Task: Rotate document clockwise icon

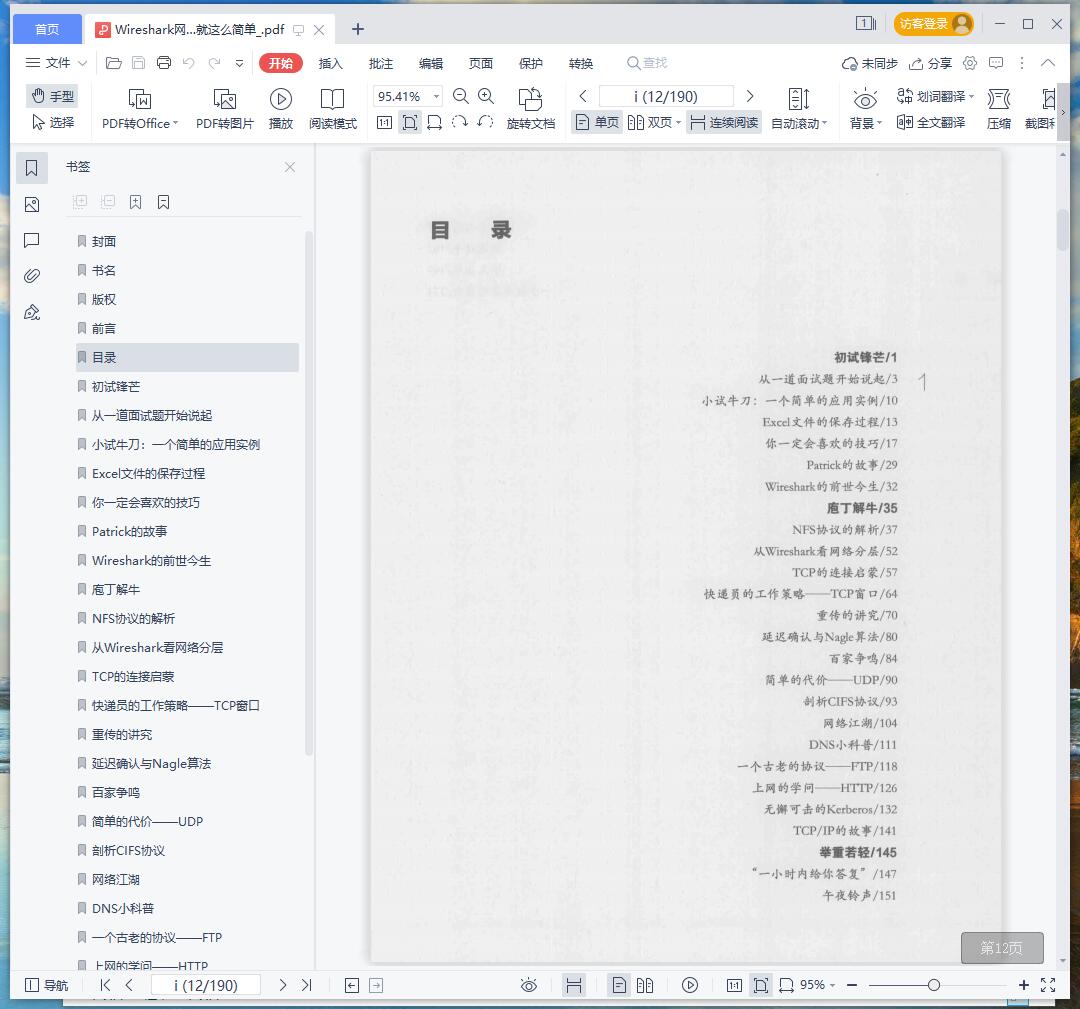Action: pos(459,123)
